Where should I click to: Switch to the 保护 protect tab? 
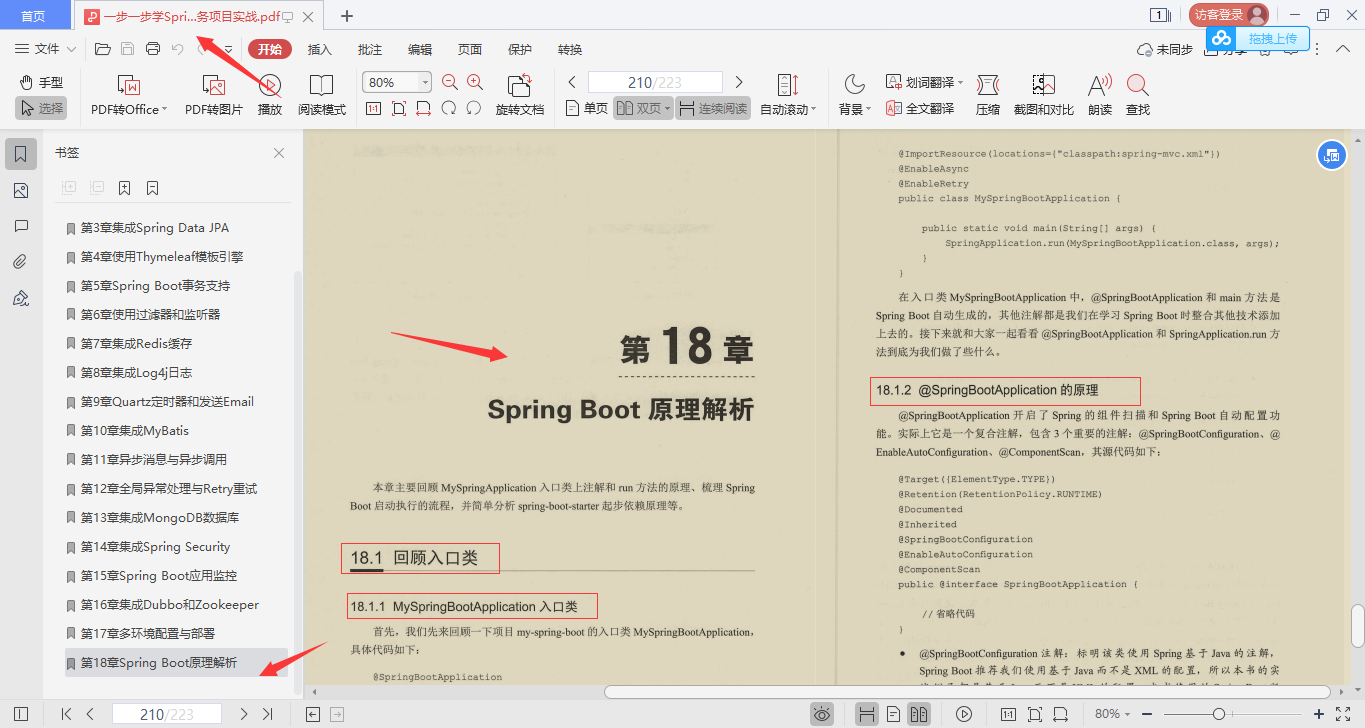click(x=520, y=50)
